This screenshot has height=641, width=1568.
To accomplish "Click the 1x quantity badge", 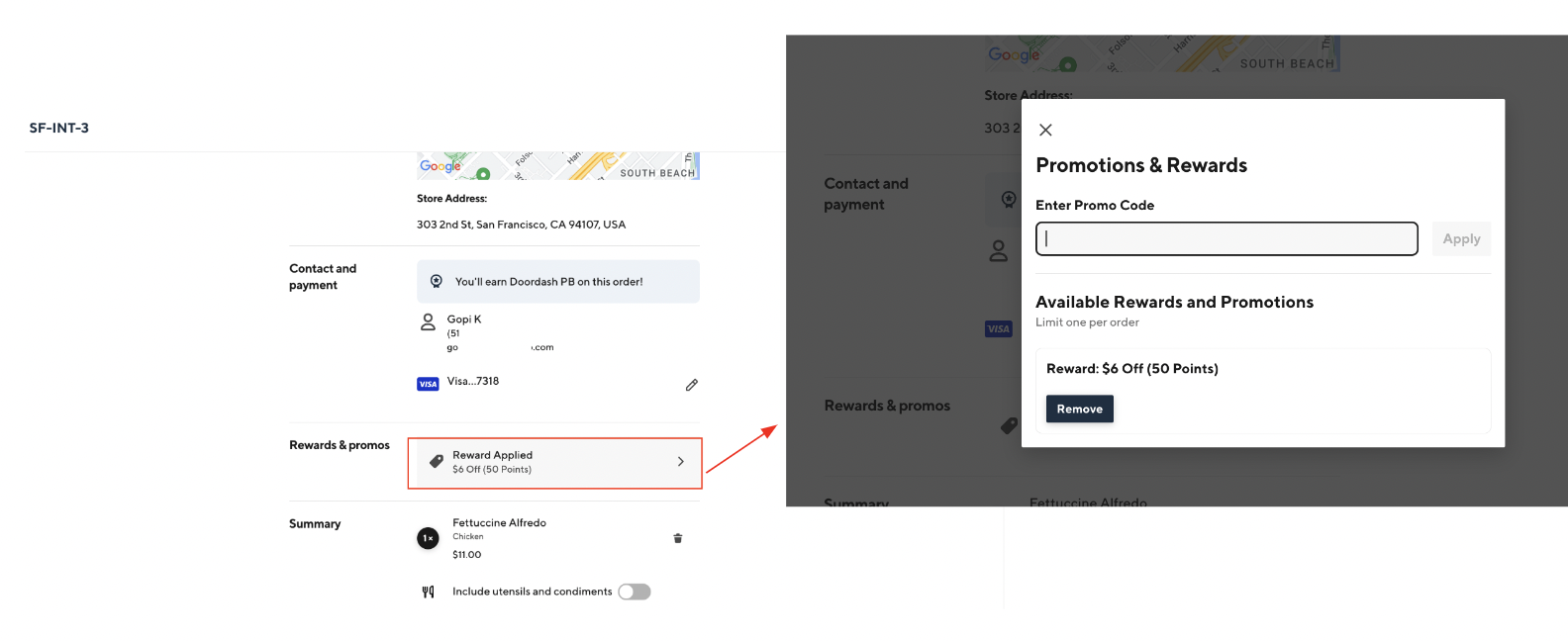I will click(428, 538).
